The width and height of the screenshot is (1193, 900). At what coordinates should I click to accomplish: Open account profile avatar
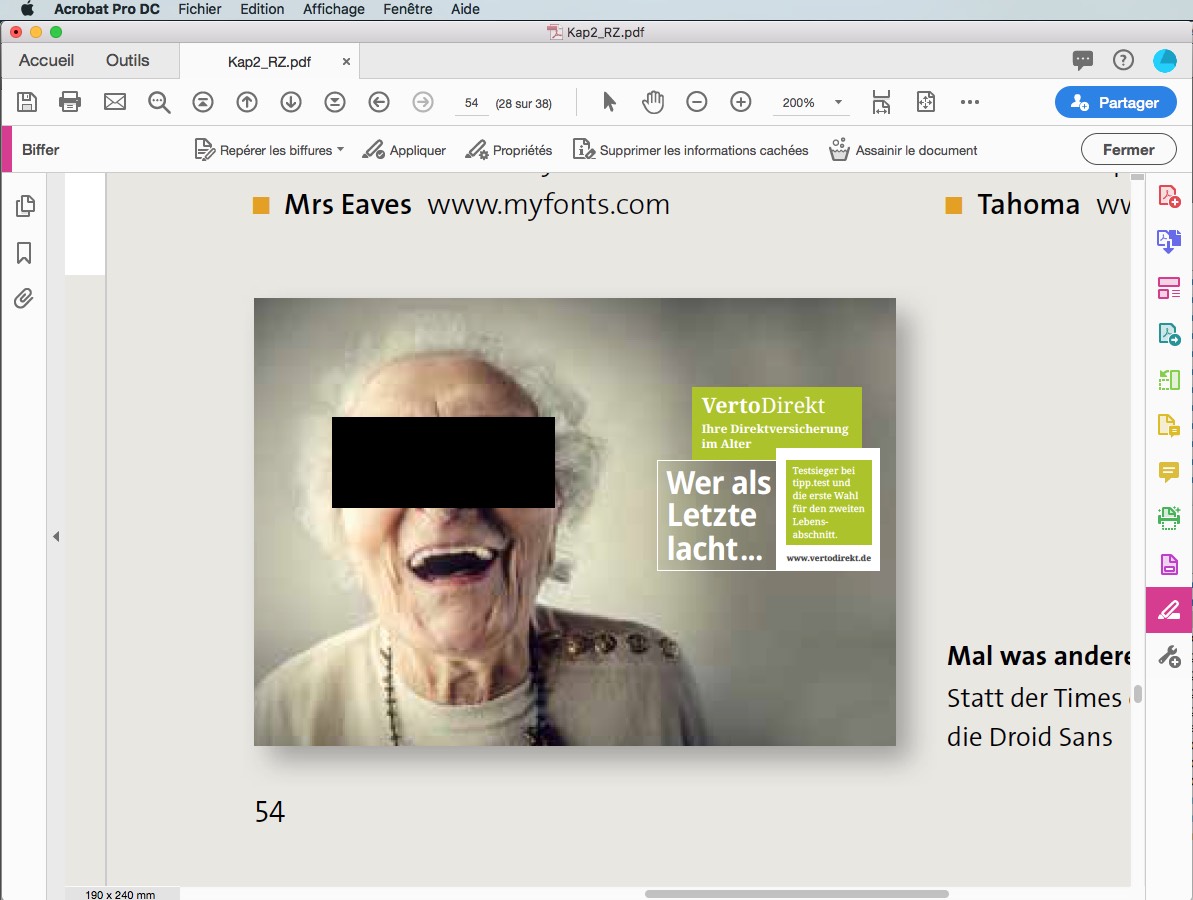point(1165,60)
